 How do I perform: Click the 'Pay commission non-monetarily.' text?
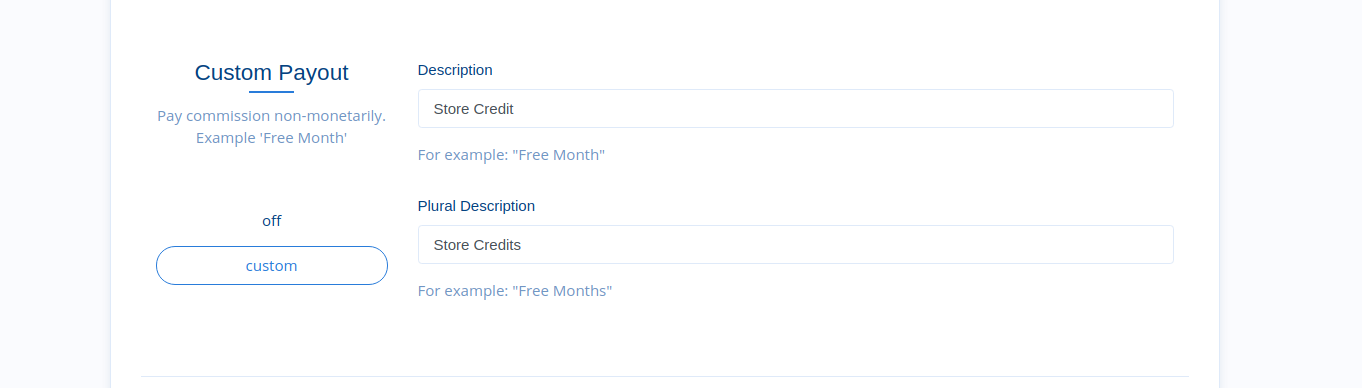(271, 116)
